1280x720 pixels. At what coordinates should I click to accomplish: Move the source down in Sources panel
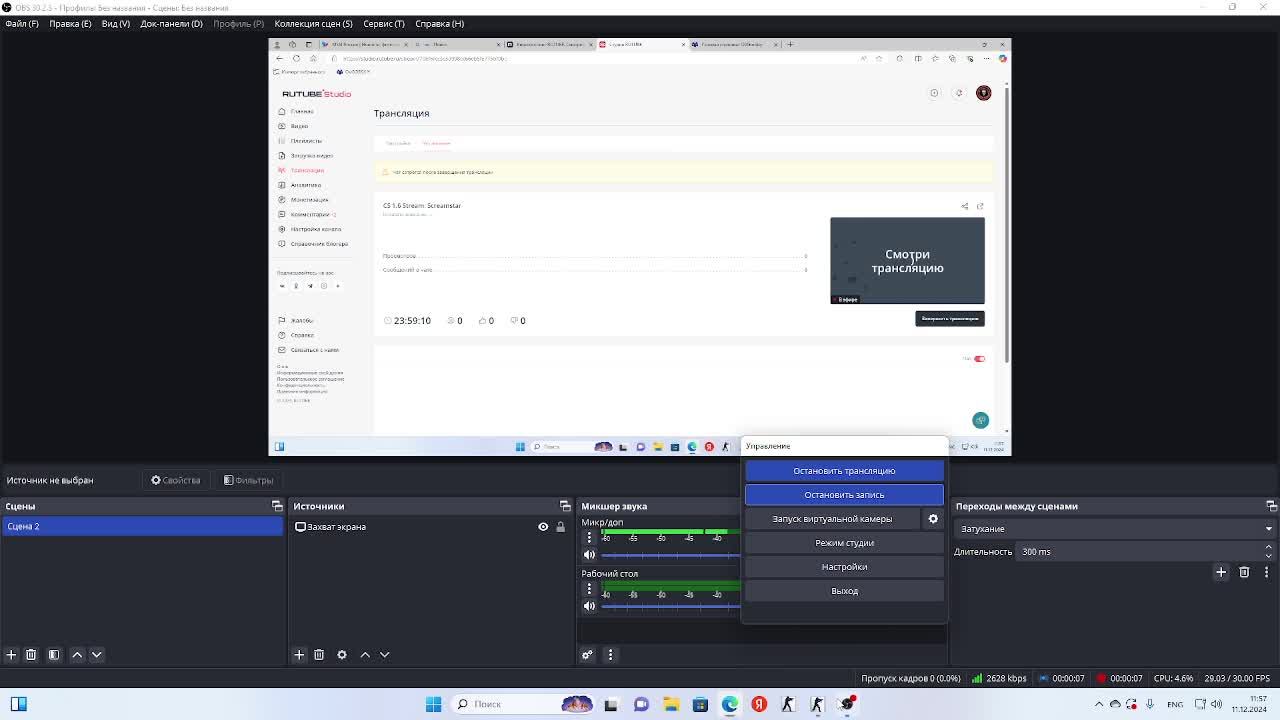(385, 654)
